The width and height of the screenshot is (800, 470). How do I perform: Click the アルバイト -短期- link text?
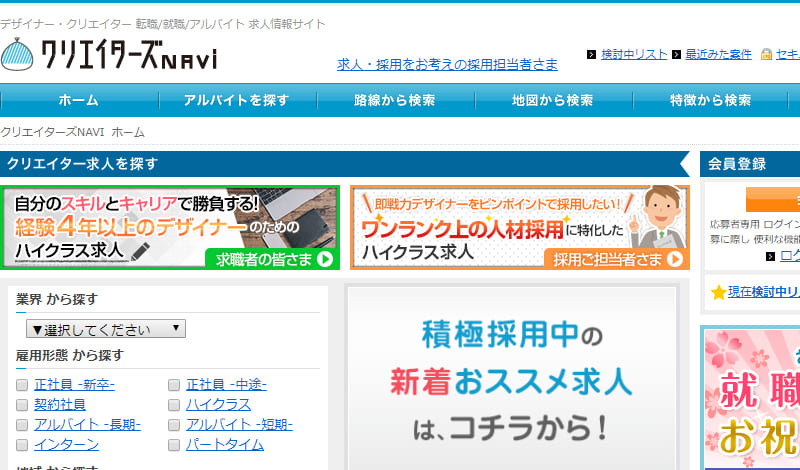click(x=239, y=425)
